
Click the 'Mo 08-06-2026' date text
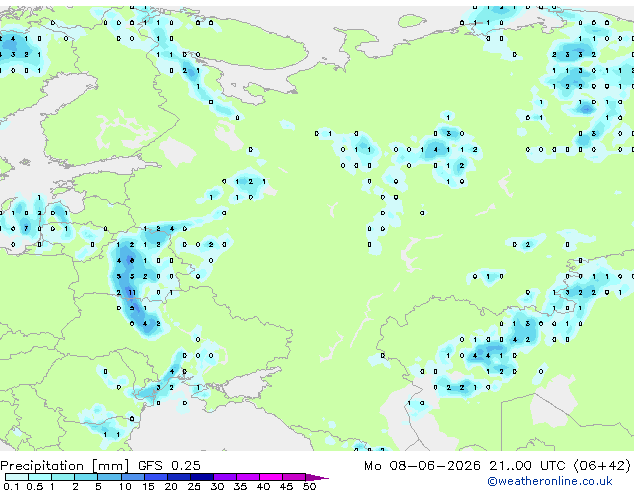pos(423,465)
